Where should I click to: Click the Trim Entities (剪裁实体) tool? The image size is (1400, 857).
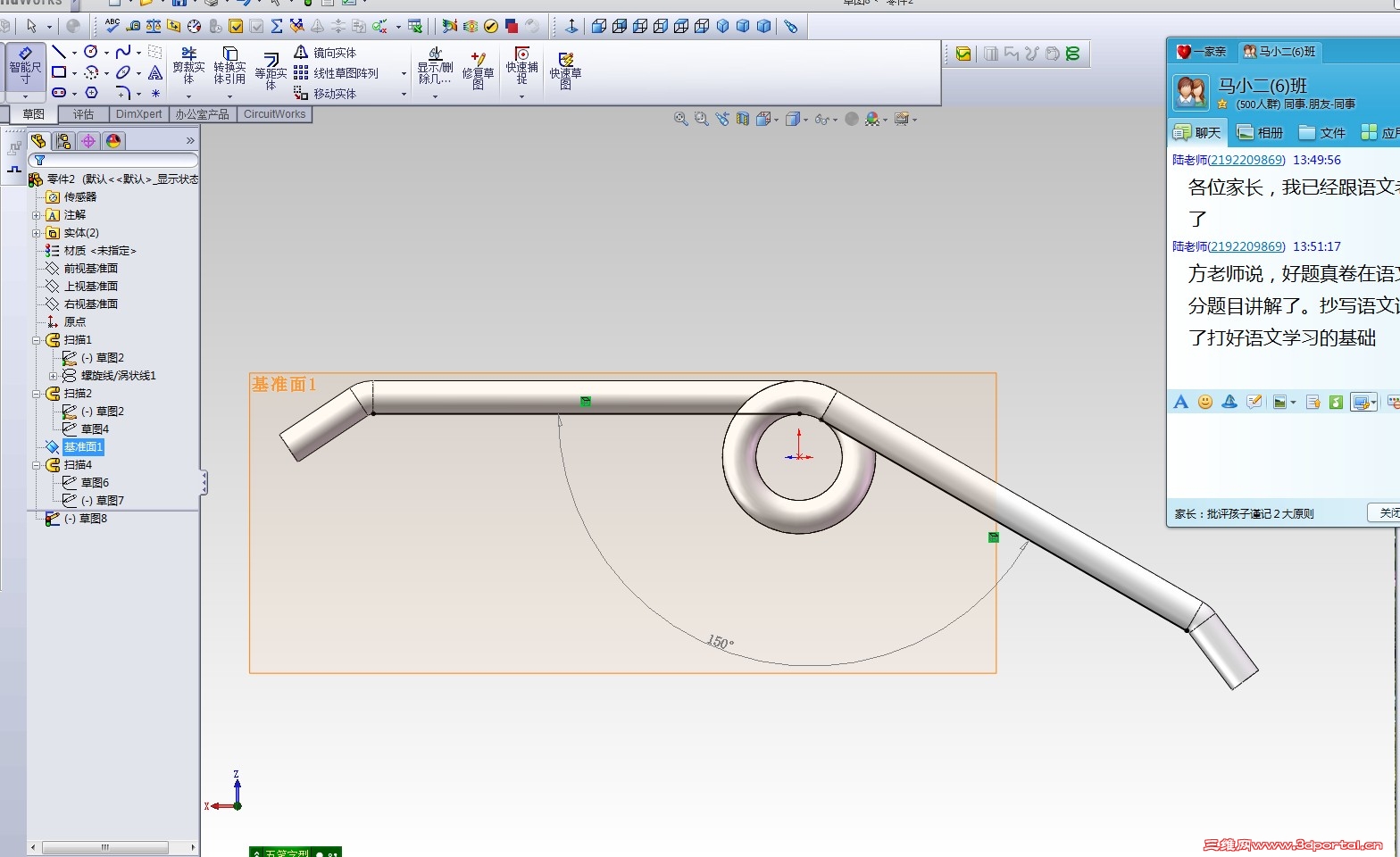(188, 66)
